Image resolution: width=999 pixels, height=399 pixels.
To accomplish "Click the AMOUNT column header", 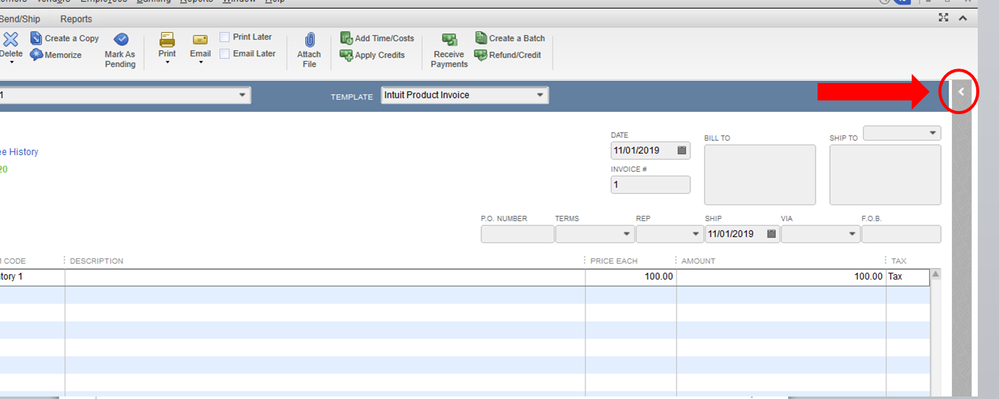I will 698,261.
